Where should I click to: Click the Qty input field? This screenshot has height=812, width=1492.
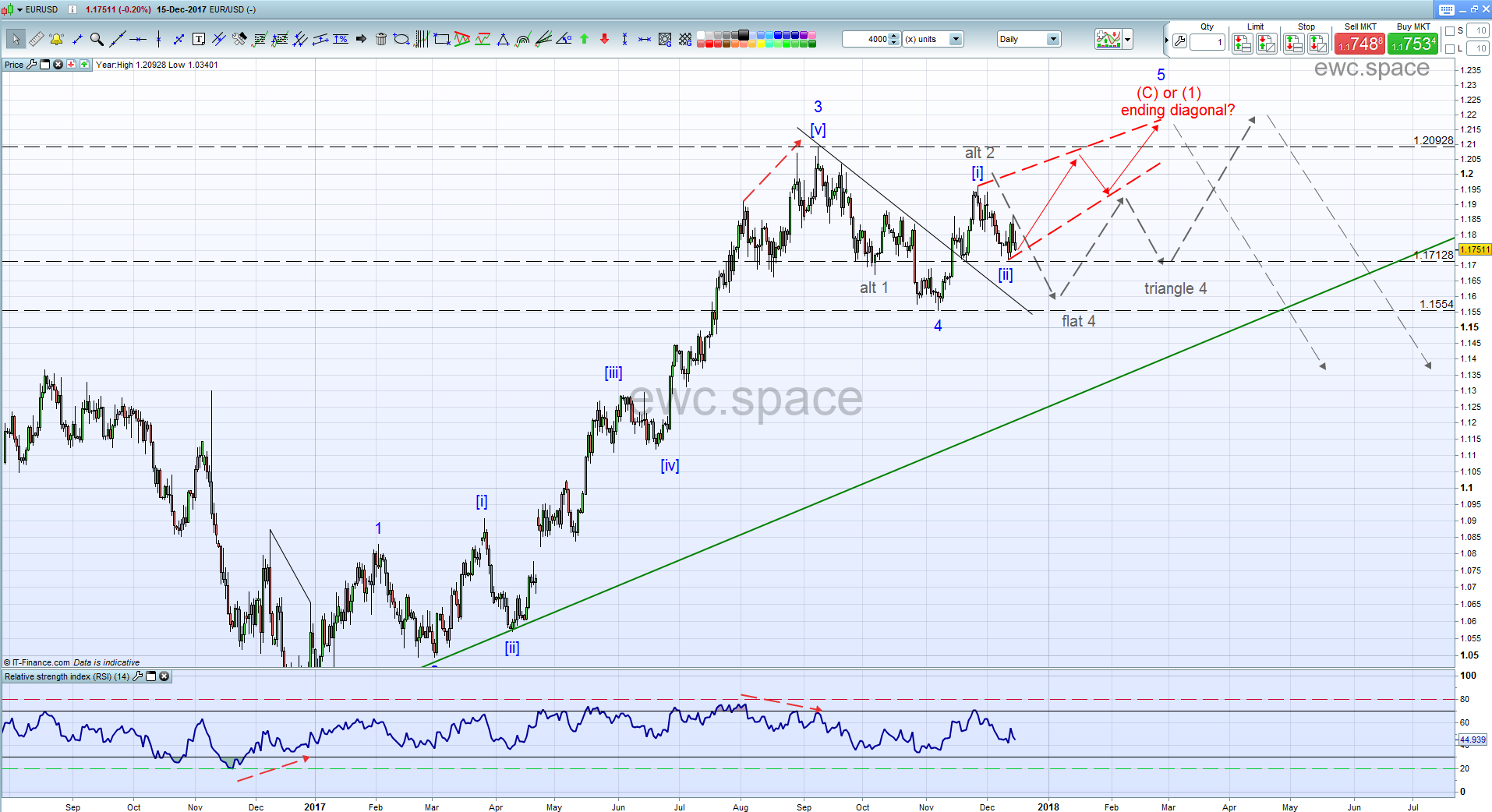click(x=1207, y=42)
